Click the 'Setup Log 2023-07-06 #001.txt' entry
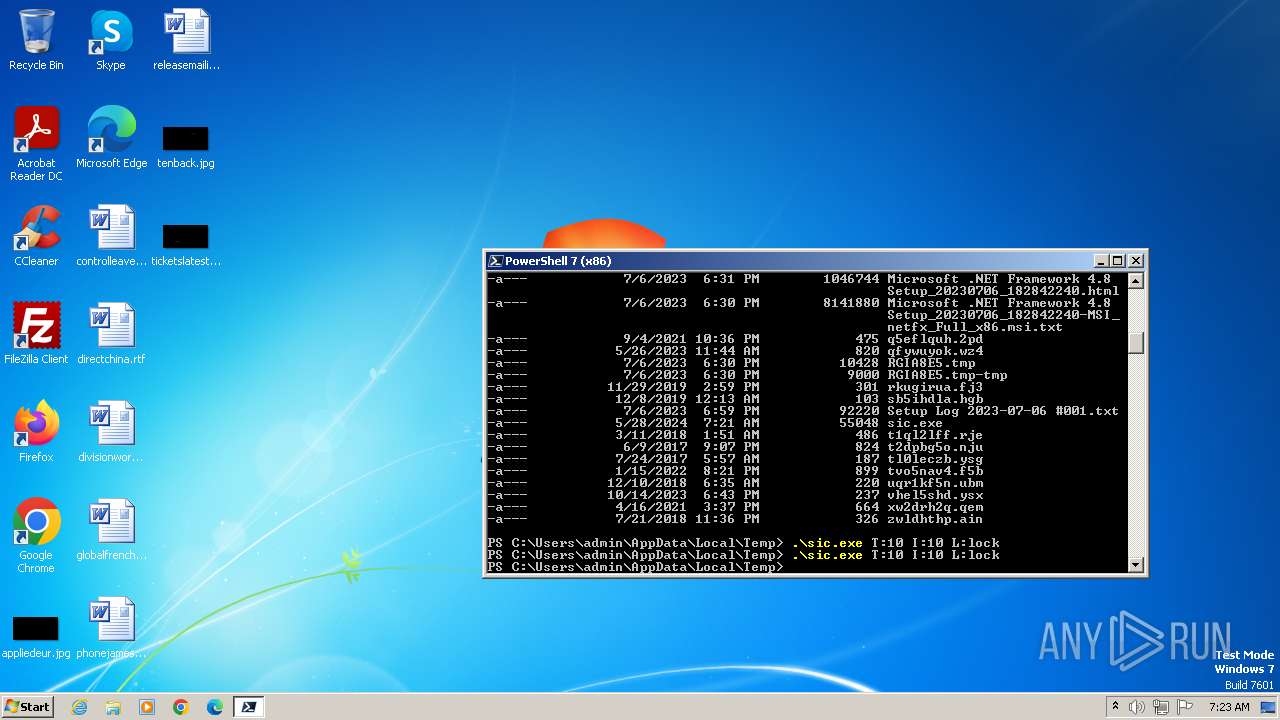Image resolution: width=1280 pixels, height=720 pixels. pos(1003,411)
